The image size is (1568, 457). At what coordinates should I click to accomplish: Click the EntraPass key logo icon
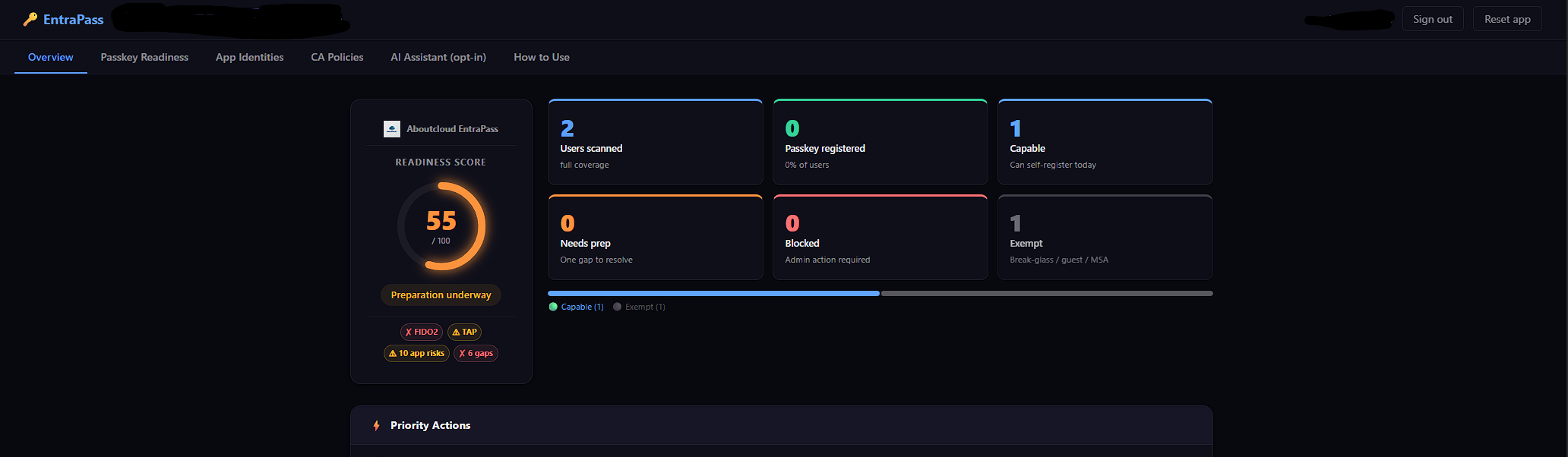point(30,20)
